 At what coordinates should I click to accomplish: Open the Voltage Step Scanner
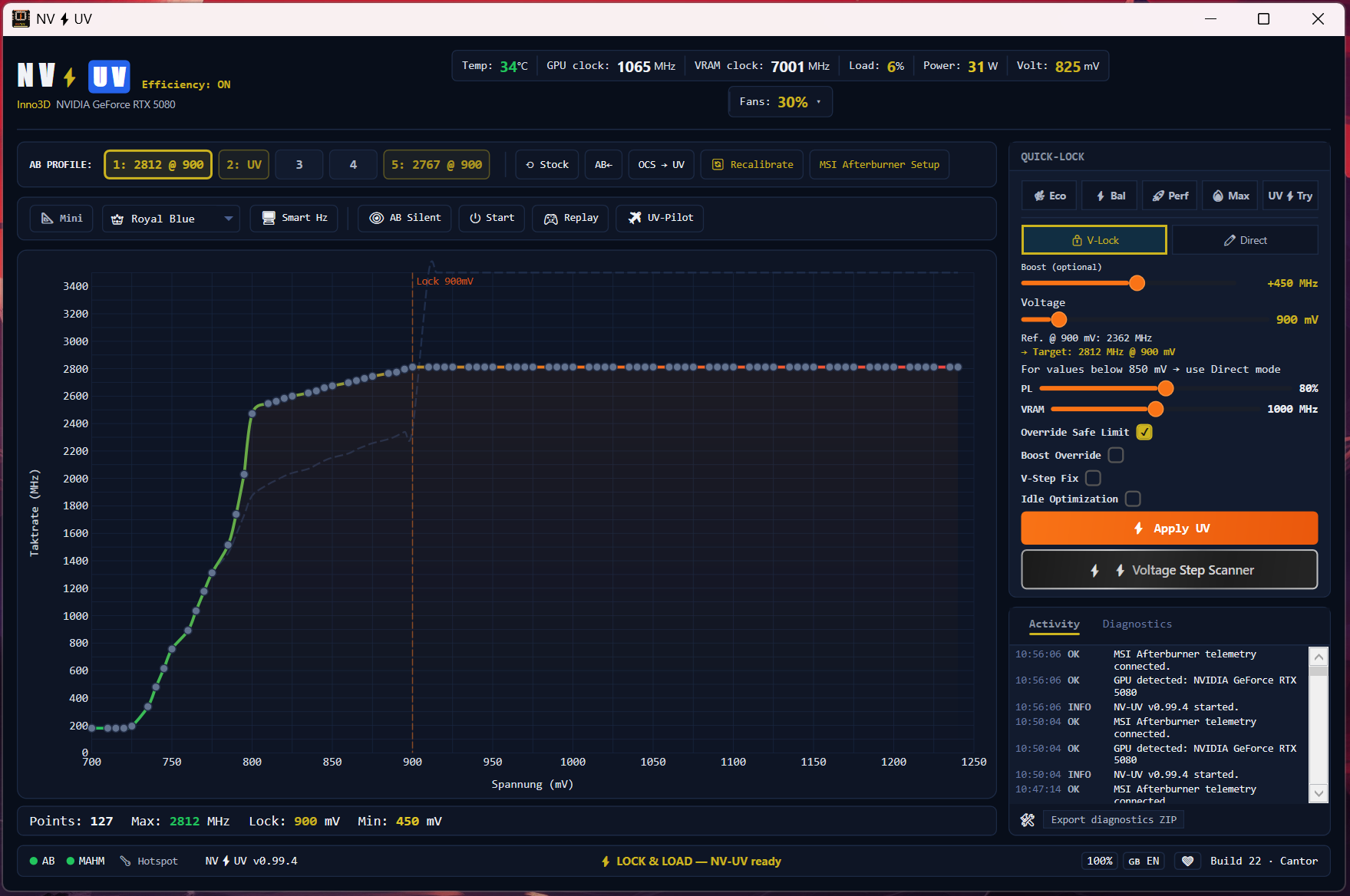click(1170, 570)
